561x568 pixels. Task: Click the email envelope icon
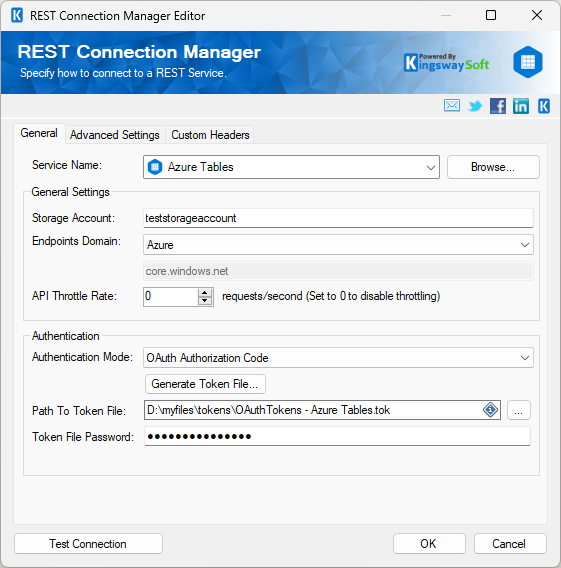pos(452,106)
